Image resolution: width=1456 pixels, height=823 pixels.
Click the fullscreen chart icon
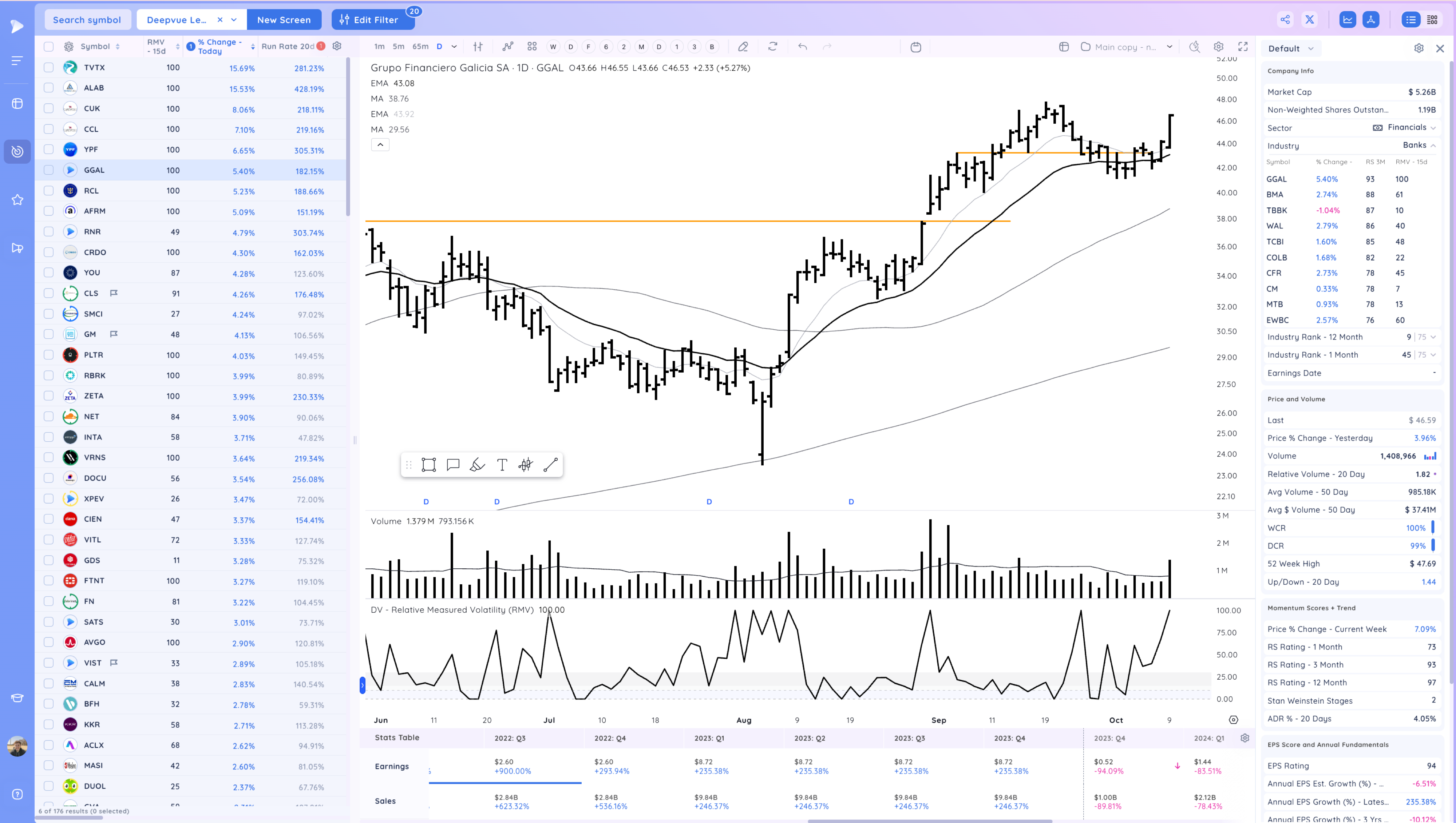click(1243, 46)
